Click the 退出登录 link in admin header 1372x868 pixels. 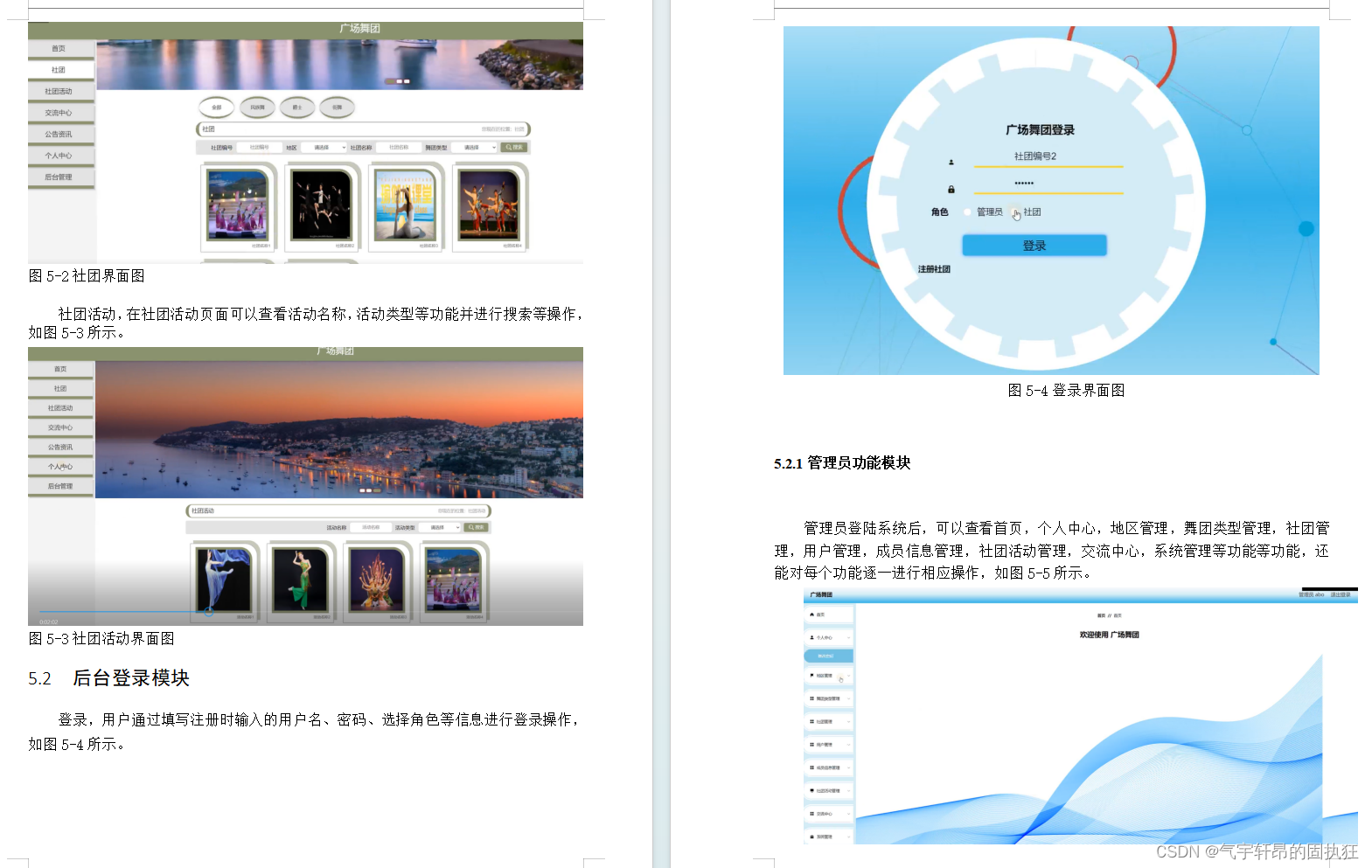tap(1341, 594)
